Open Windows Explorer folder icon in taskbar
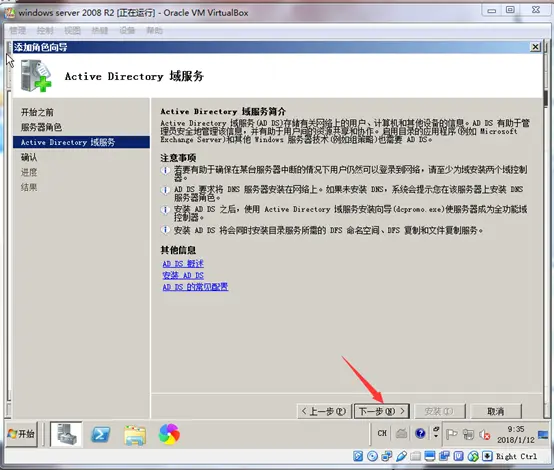Screen dimensions: 554x470 click(135, 435)
